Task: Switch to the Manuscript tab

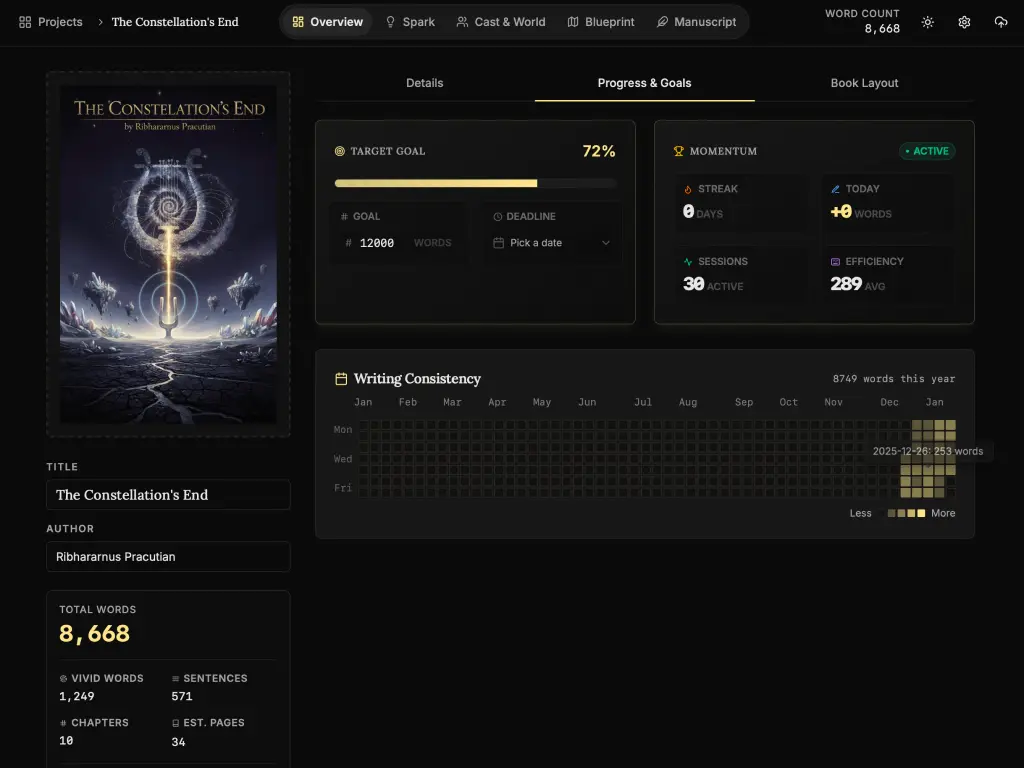Action: click(697, 21)
